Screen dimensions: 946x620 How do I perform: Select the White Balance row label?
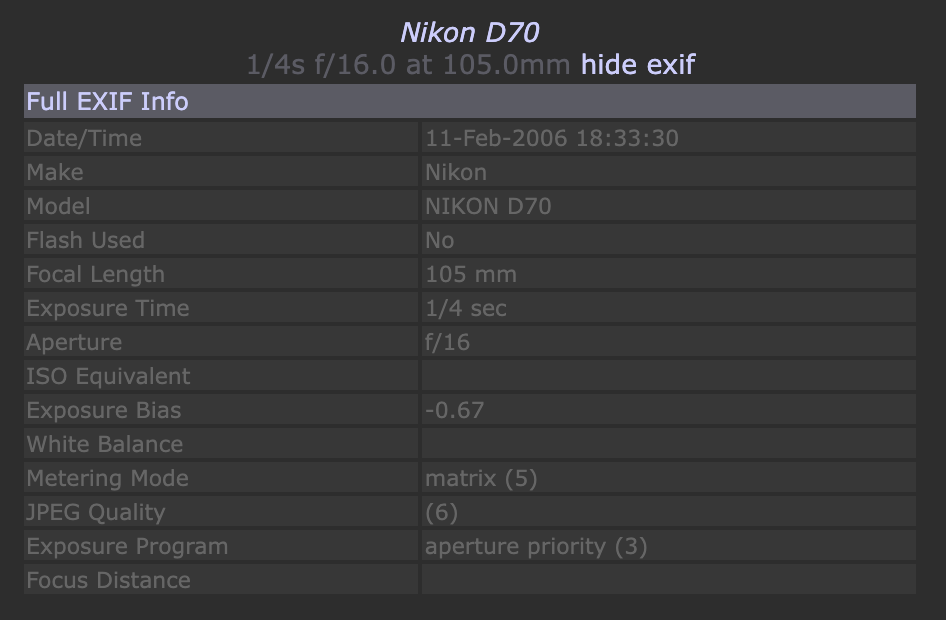tap(104, 444)
